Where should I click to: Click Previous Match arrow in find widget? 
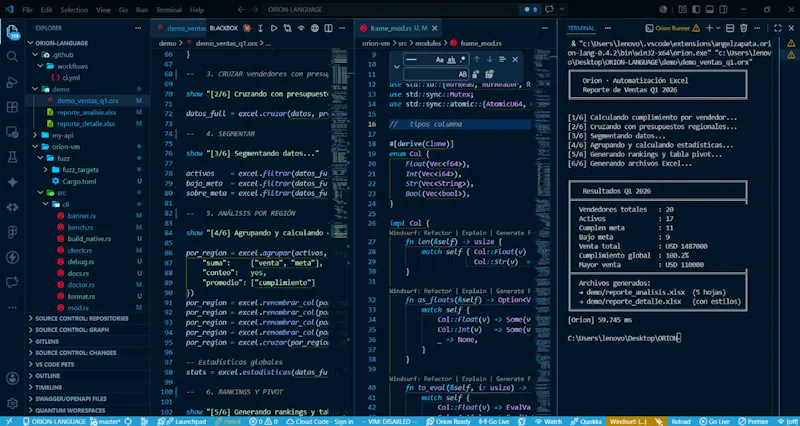coord(477,60)
